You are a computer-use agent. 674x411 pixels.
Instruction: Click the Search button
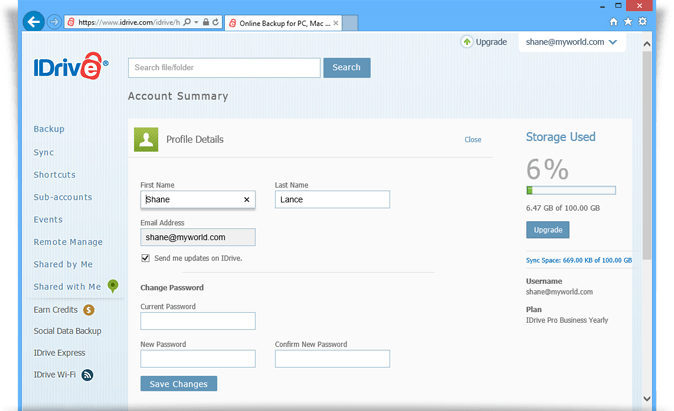(346, 67)
